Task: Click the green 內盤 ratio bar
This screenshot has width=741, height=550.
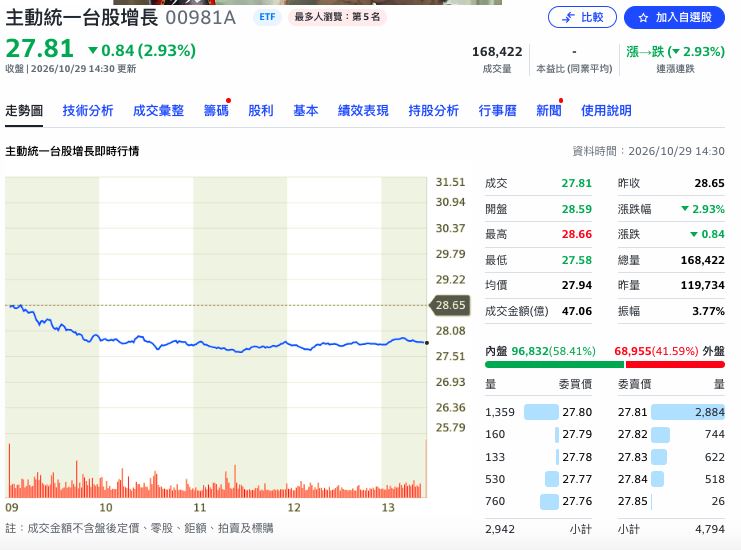Action: (x=554, y=364)
